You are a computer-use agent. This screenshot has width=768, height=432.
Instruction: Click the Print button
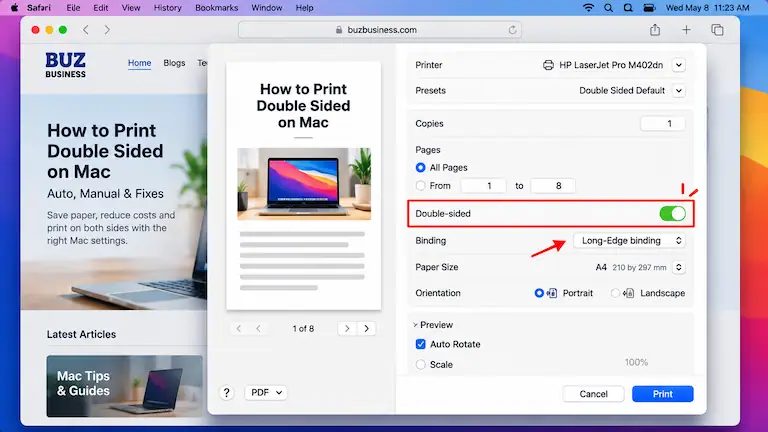663,394
